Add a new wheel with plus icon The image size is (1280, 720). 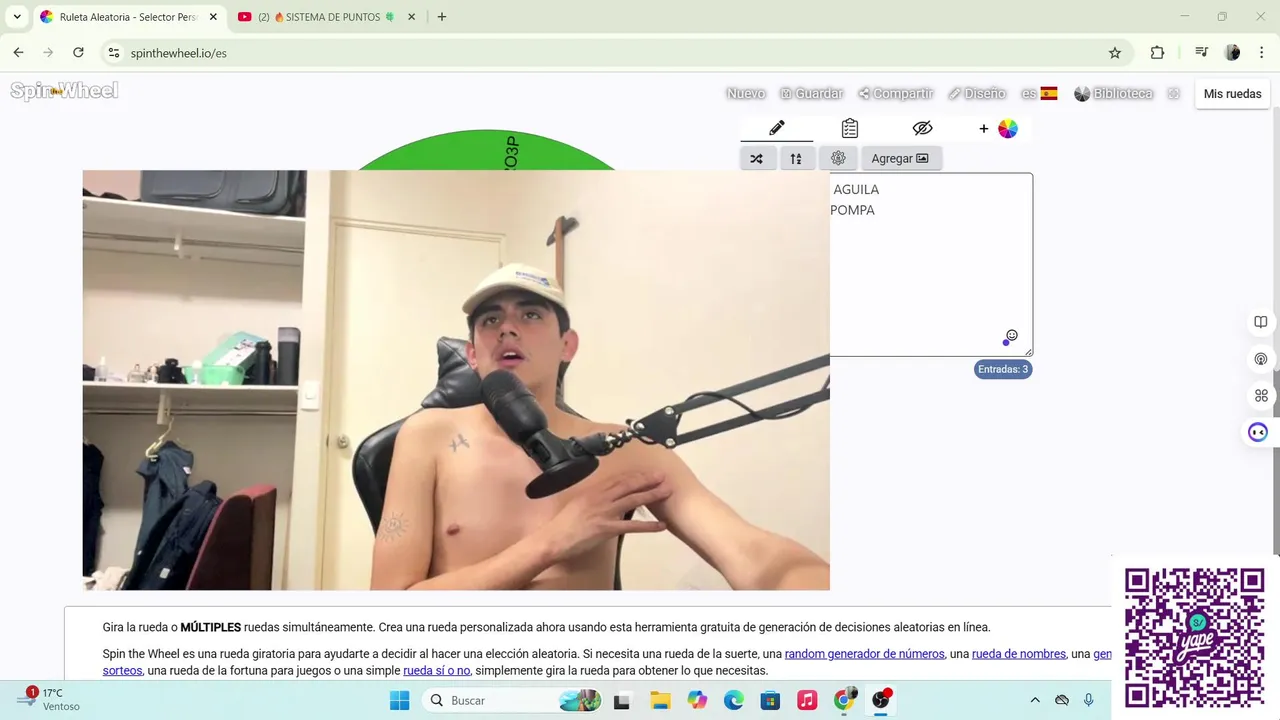(x=997, y=128)
